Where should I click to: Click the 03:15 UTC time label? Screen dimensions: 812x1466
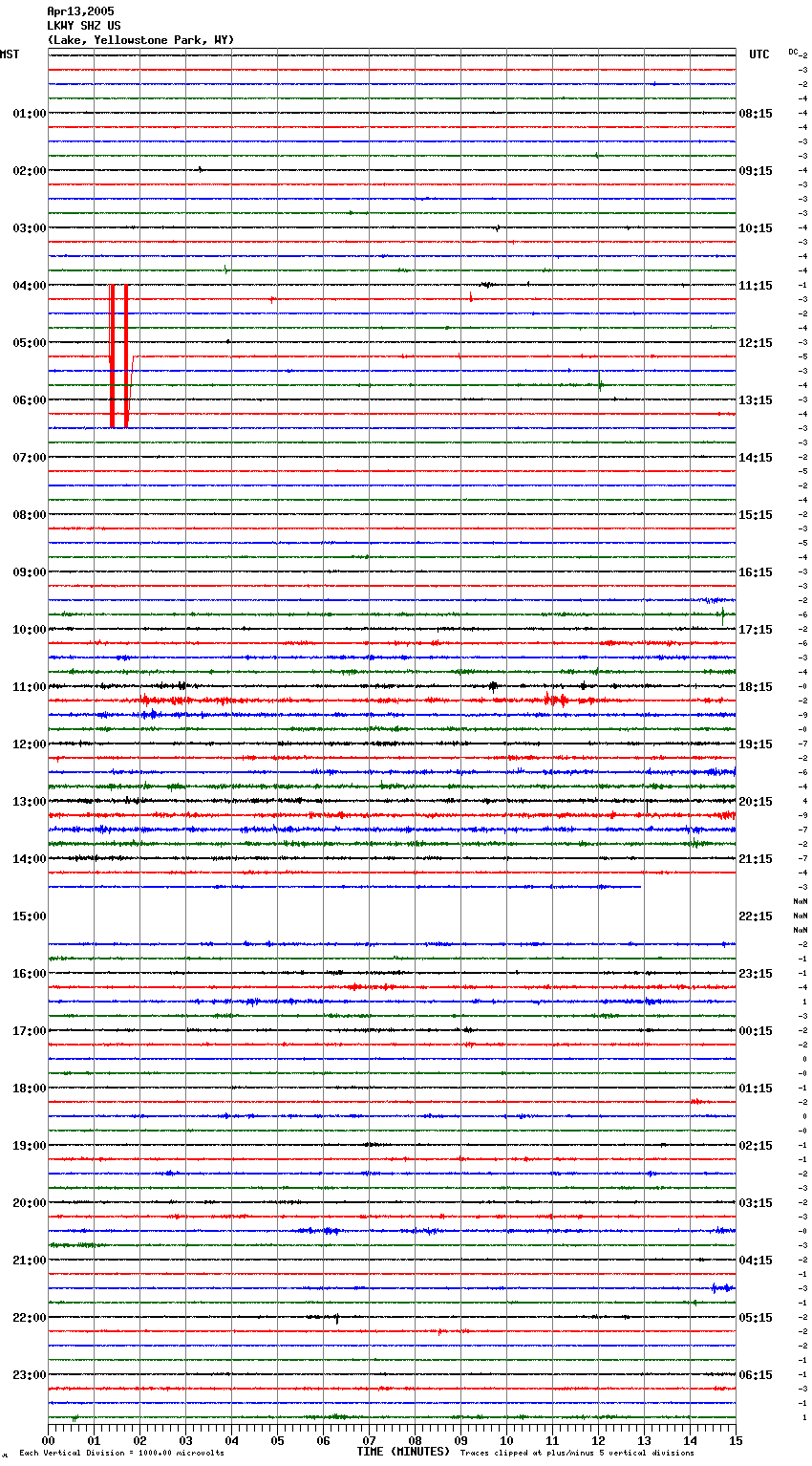[756, 1203]
